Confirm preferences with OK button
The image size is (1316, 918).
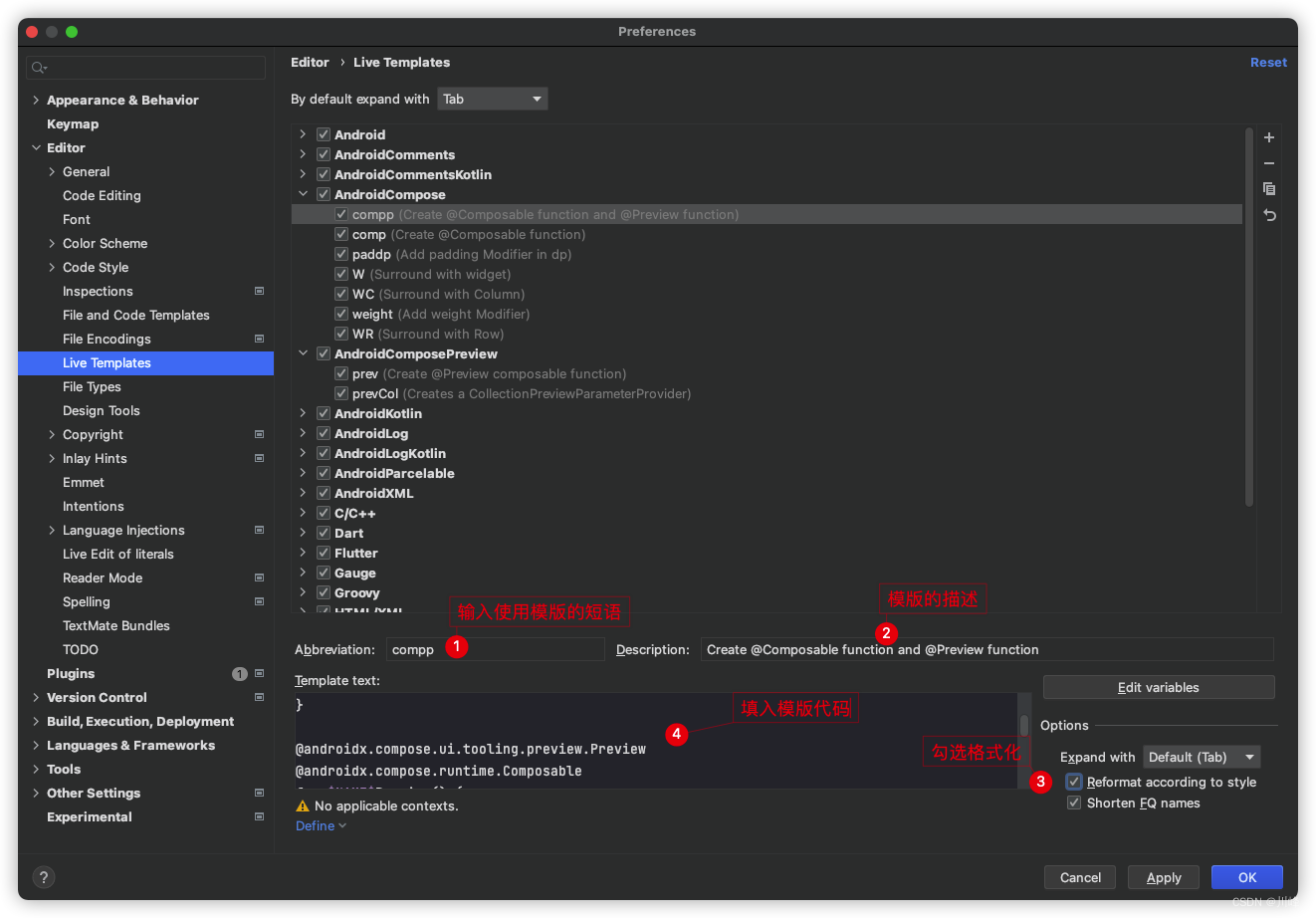(x=1247, y=877)
